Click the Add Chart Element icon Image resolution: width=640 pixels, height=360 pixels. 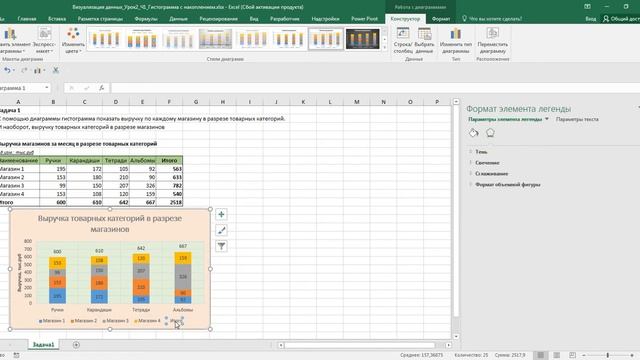click(x=10, y=34)
